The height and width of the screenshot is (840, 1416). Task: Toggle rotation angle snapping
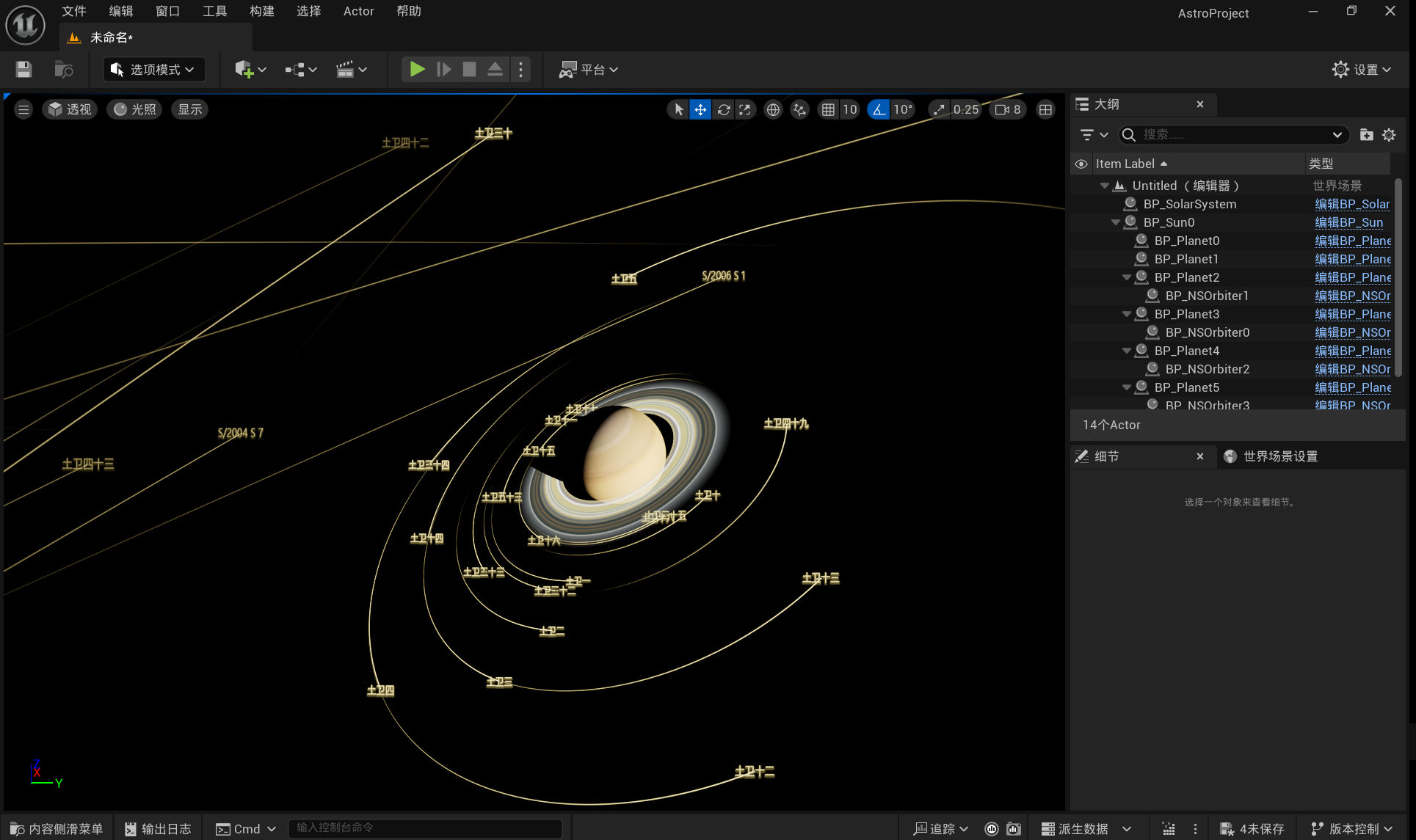tap(878, 109)
